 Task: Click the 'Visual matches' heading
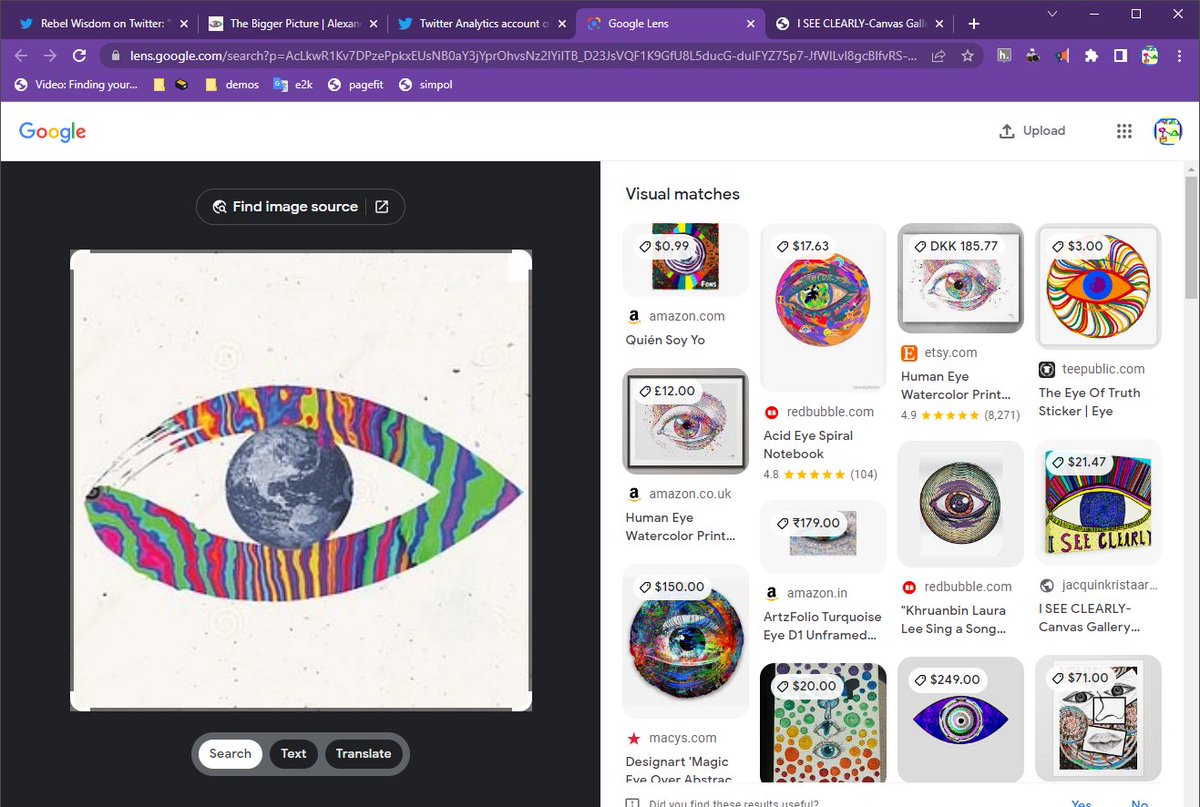point(683,194)
